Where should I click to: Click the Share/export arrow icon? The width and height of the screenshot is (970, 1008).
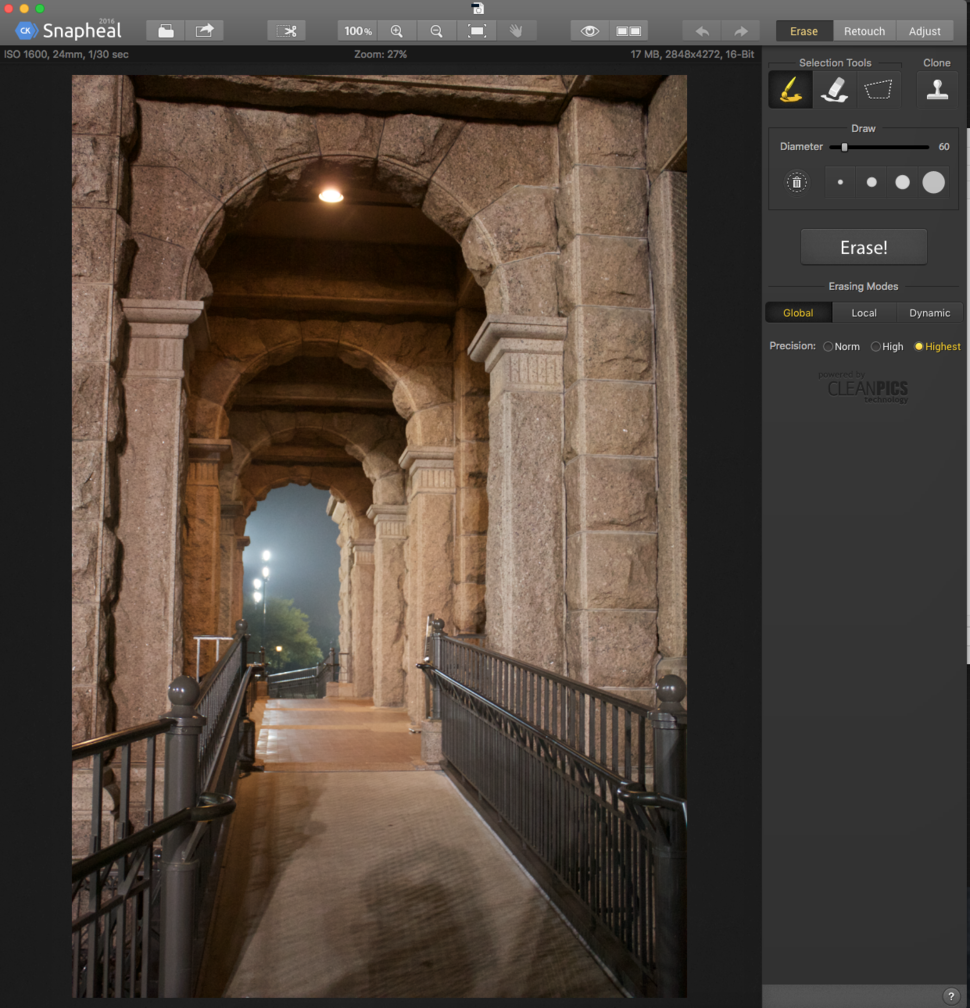coord(204,31)
